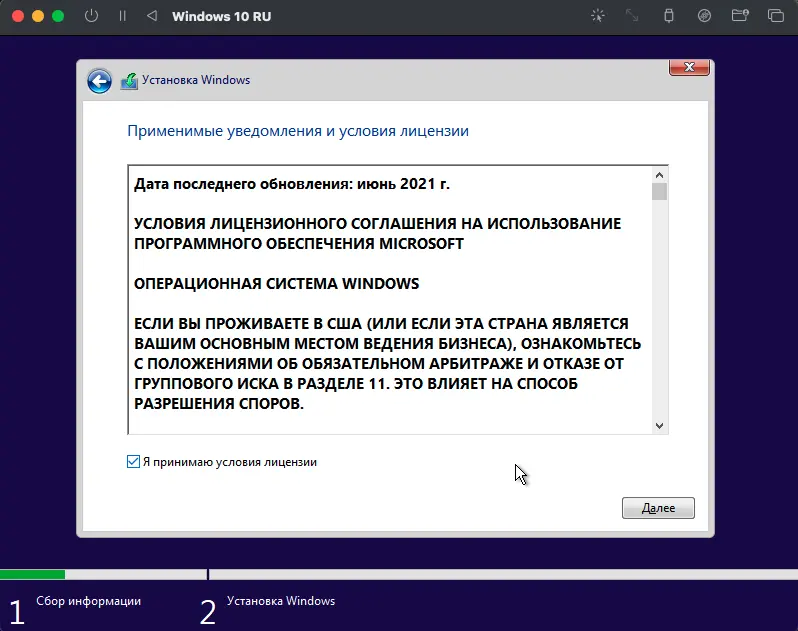
Task: Click text Дата последнего обновления: июнь 2021 г.
Action: (292, 184)
